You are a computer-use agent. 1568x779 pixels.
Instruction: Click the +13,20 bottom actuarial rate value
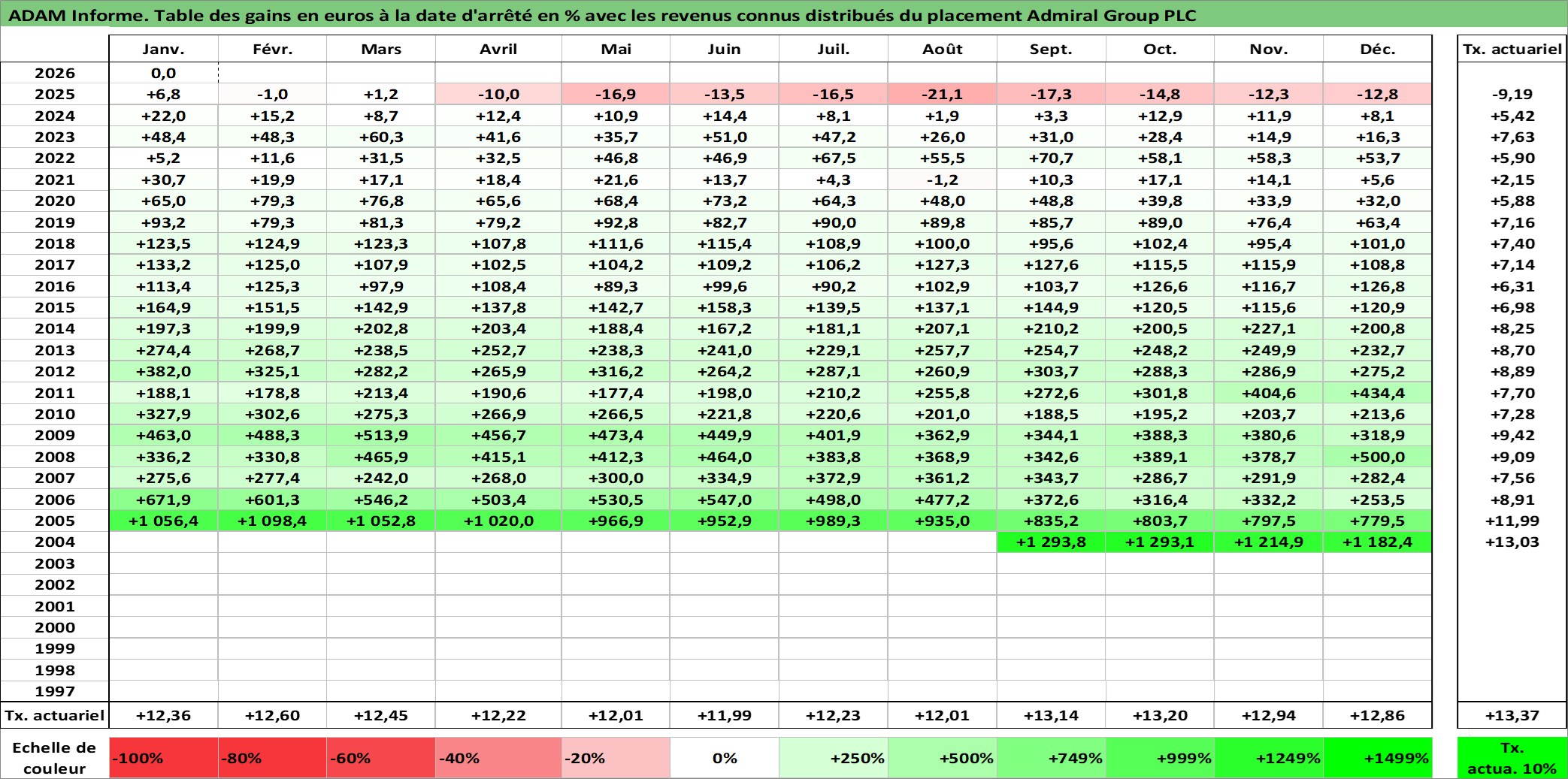(1160, 715)
